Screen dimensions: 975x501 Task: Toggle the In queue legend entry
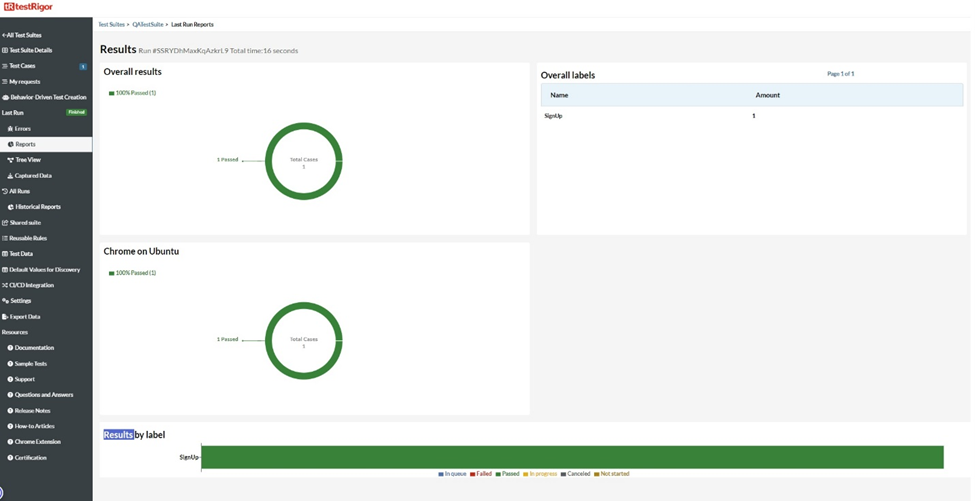(452, 474)
